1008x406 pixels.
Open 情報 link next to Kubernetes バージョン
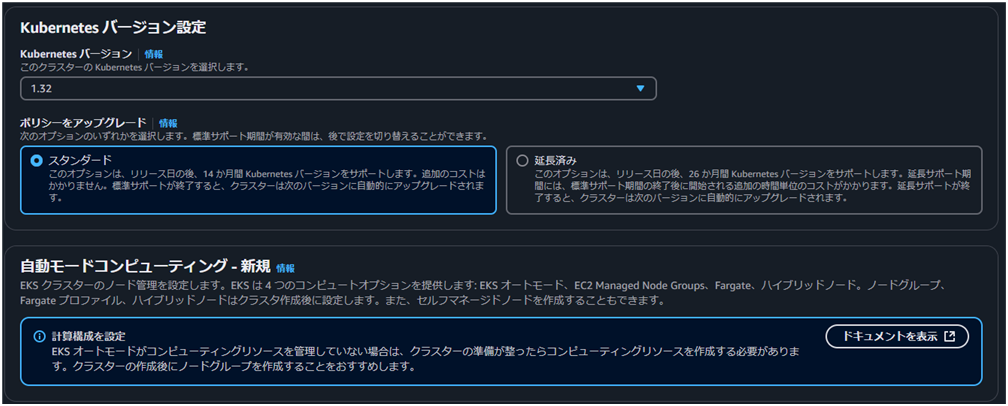coord(154,55)
